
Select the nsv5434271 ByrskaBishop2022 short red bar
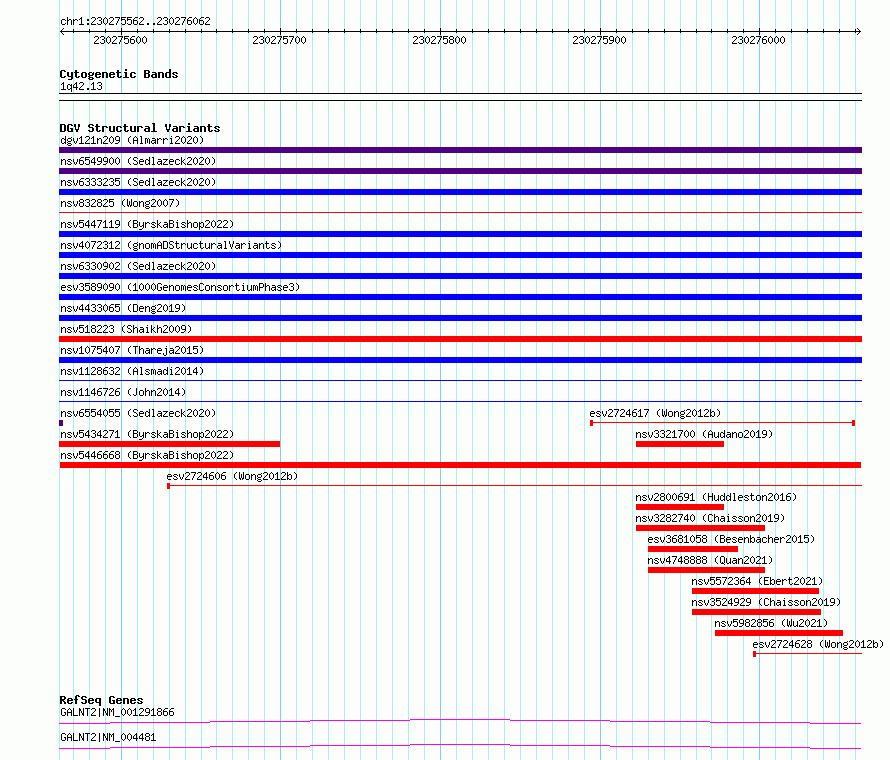[170, 444]
